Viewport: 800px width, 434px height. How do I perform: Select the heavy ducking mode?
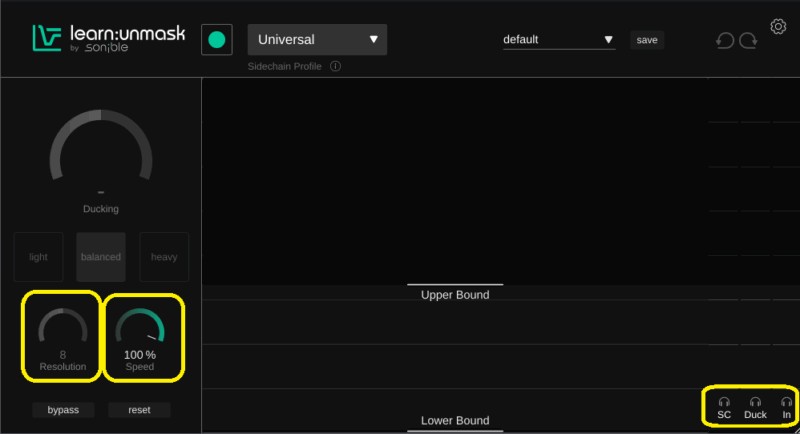coord(164,257)
